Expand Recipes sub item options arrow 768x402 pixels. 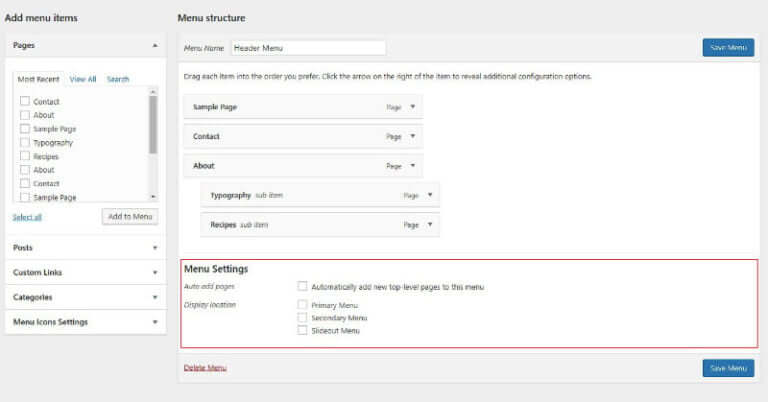coord(430,225)
